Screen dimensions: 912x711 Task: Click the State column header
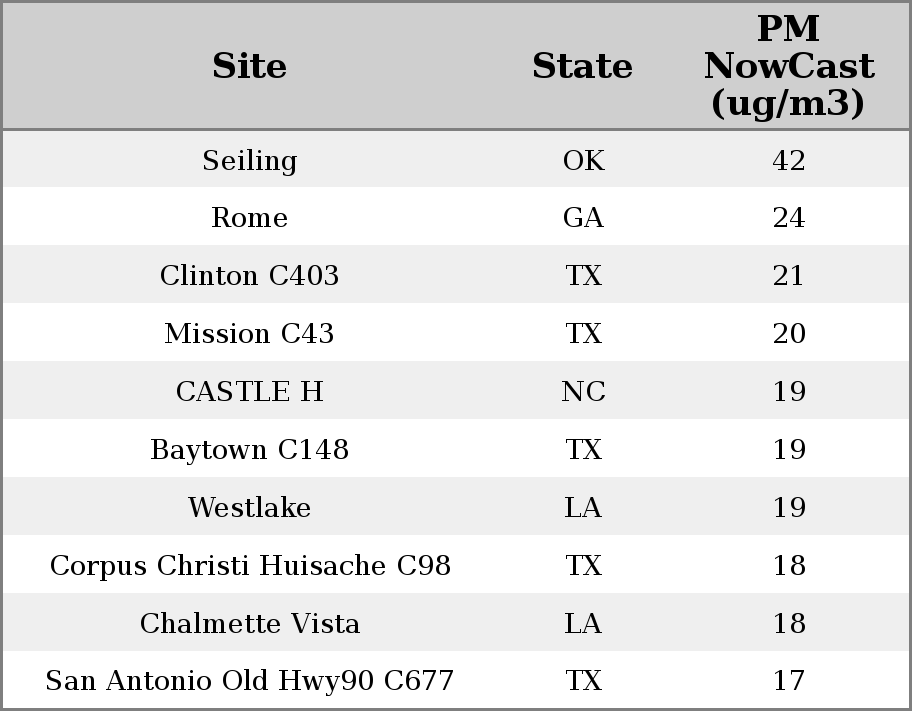582,66
